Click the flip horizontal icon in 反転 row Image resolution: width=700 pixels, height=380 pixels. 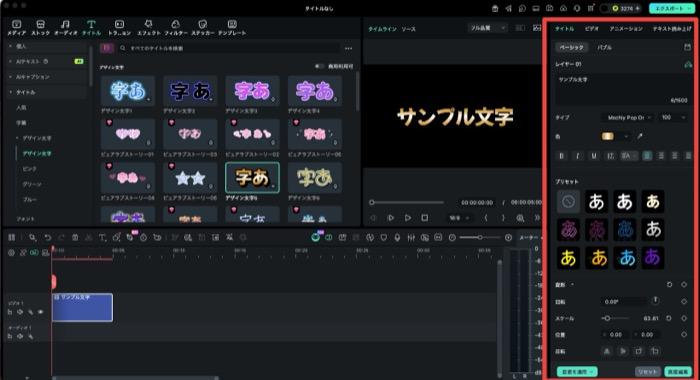[x=607, y=351]
